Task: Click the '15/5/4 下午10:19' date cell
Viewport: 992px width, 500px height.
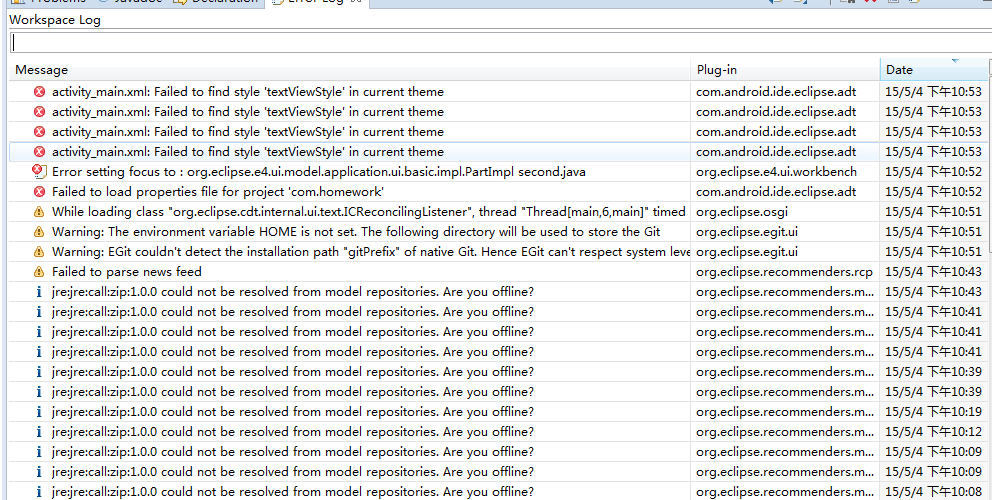Action: pos(934,412)
